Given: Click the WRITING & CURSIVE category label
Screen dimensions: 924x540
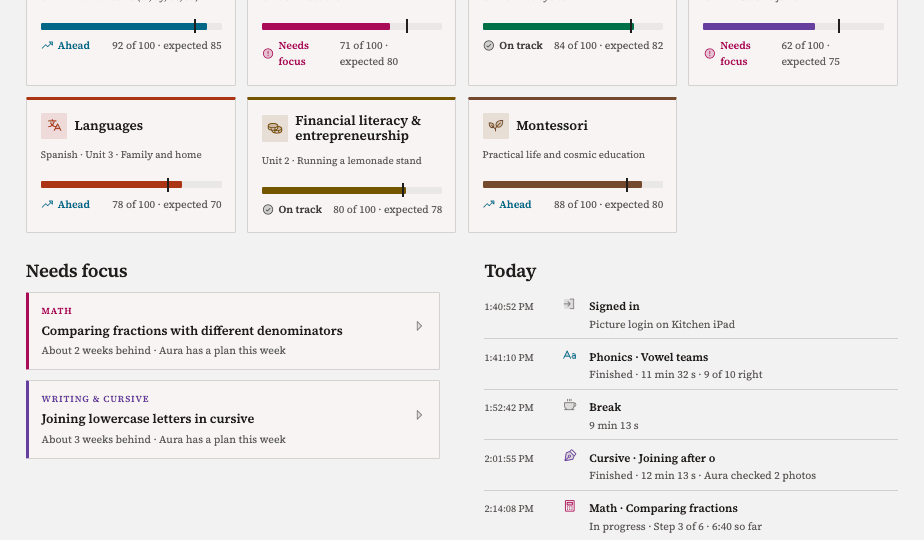Looking at the screenshot, I should click(x=95, y=399).
